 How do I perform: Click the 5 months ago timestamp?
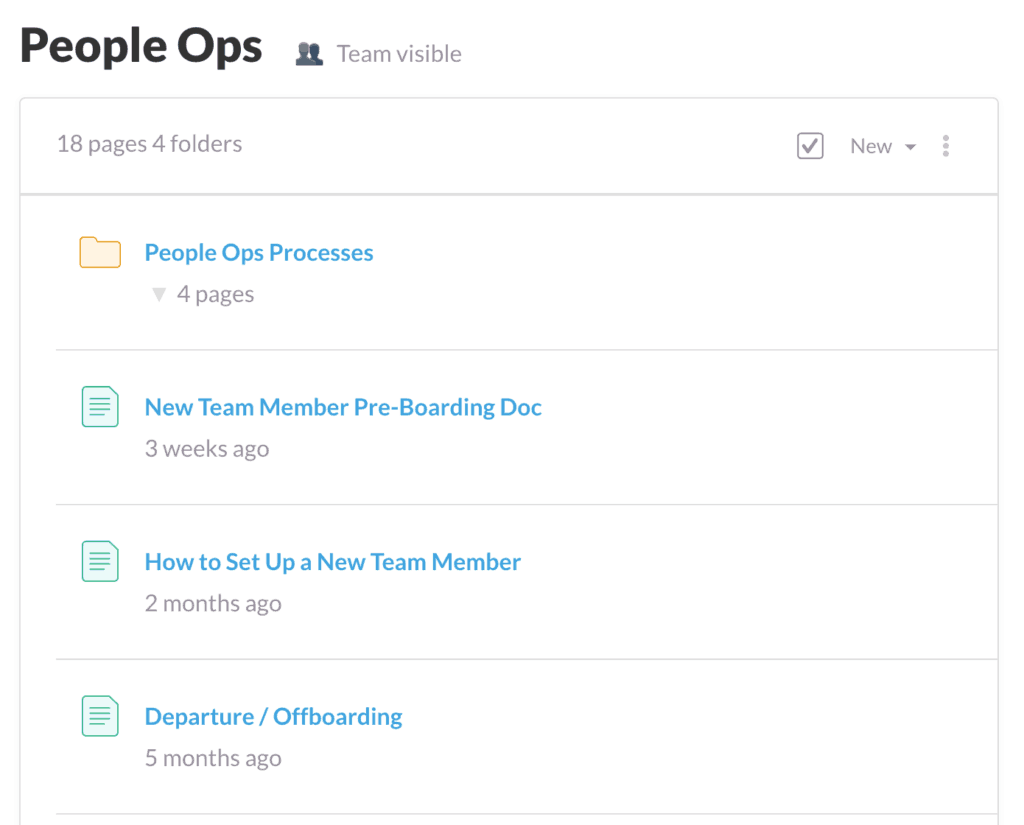pyautogui.click(x=213, y=758)
